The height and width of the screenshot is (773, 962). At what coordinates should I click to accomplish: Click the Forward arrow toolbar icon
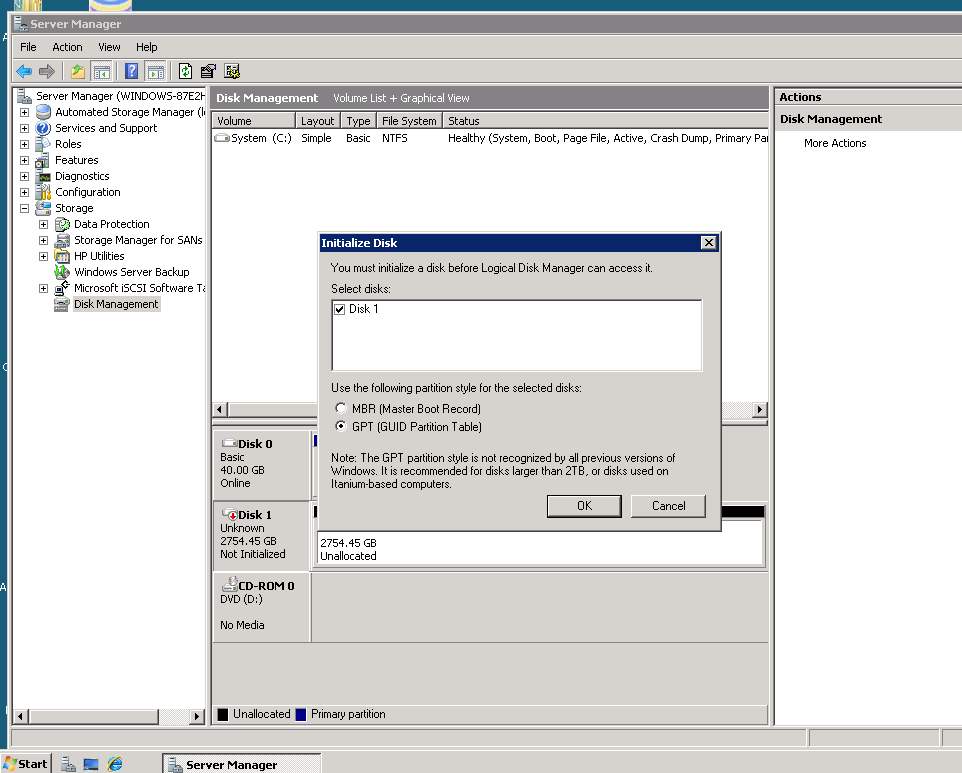tap(47, 72)
